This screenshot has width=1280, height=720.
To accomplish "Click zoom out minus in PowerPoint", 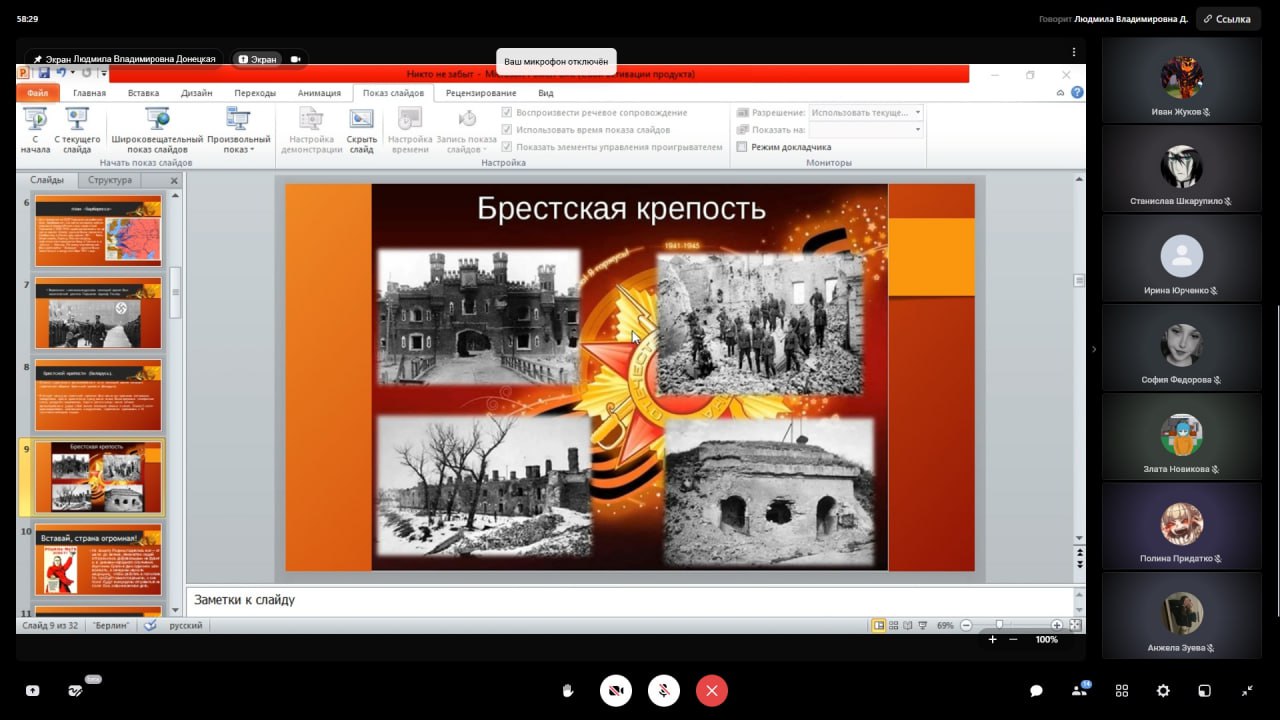I will 966,625.
